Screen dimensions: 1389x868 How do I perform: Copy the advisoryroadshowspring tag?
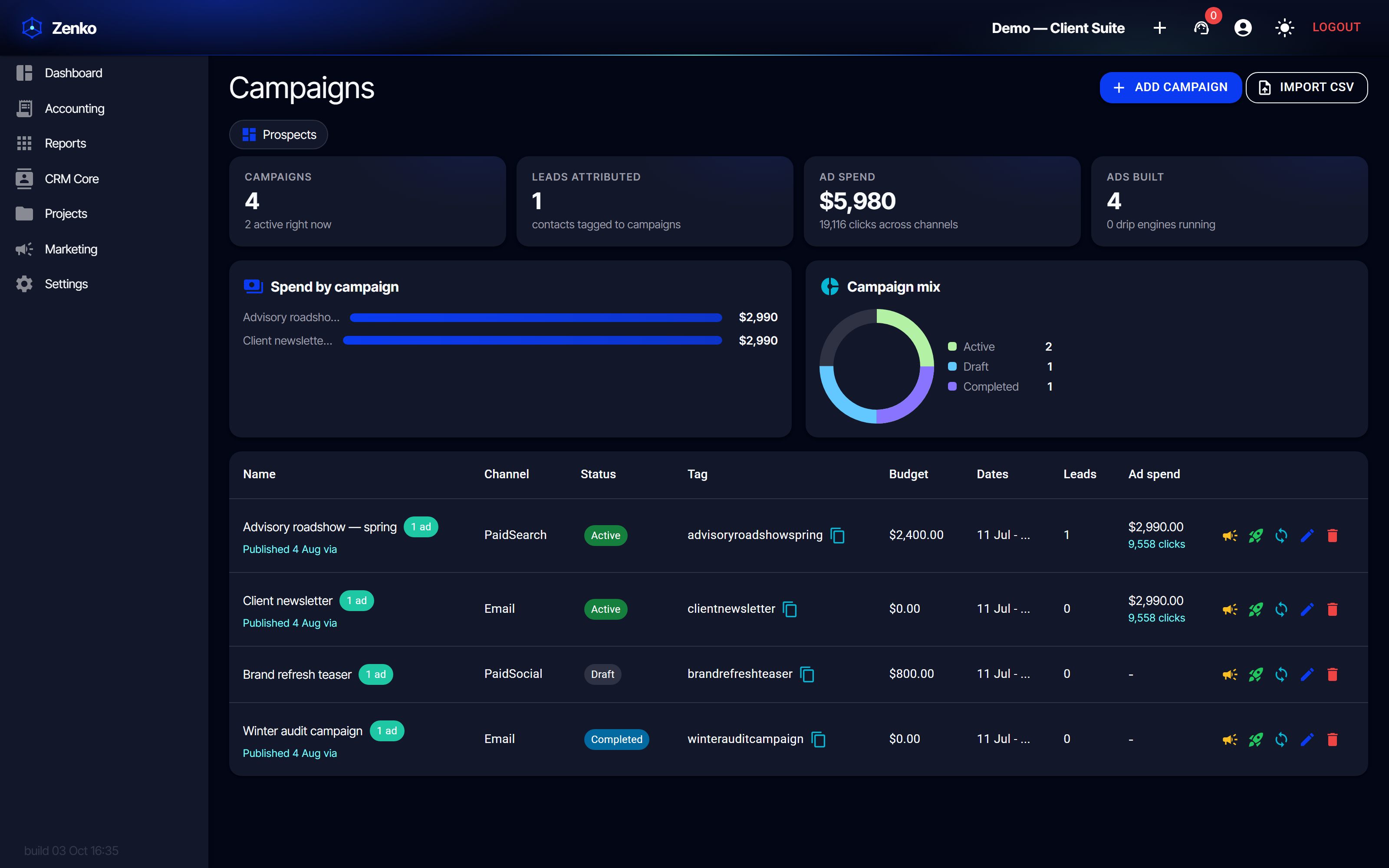click(837, 536)
